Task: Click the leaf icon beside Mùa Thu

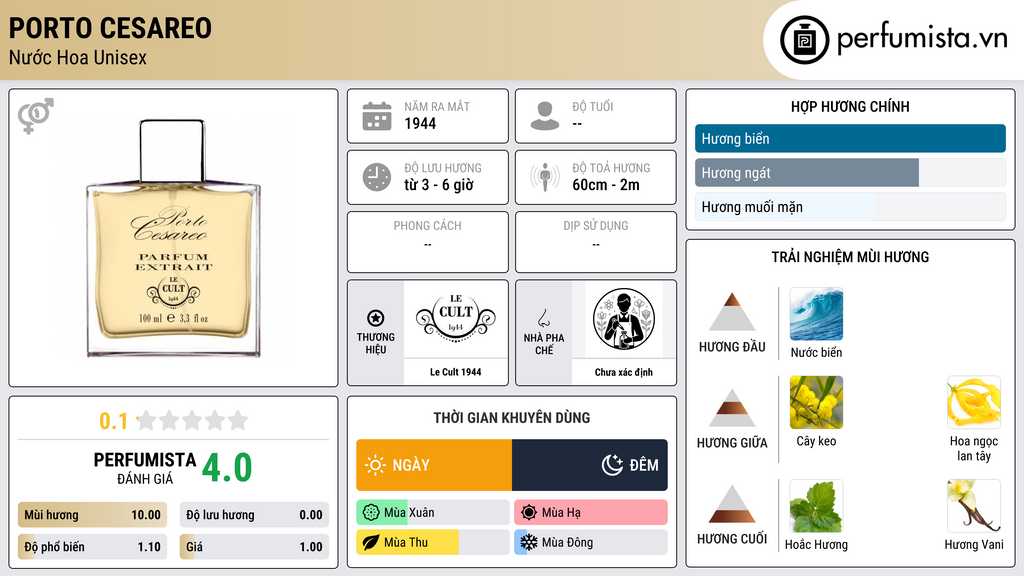Action: [x=371, y=542]
